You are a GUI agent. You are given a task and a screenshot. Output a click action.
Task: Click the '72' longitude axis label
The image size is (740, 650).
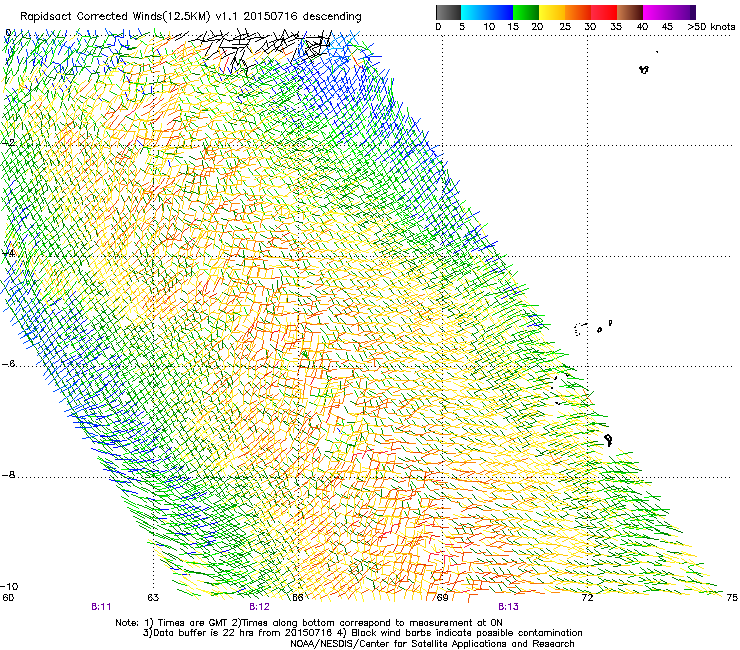pyautogui.click(x=587, y=598)
